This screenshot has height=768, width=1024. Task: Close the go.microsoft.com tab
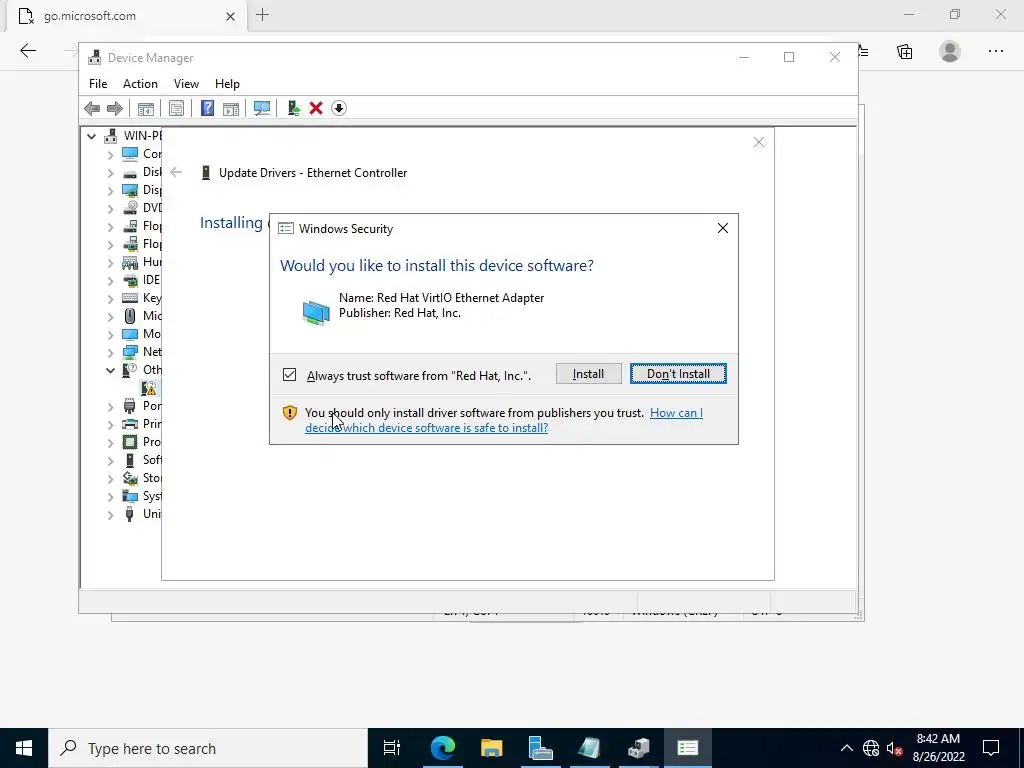coord(231,16)
